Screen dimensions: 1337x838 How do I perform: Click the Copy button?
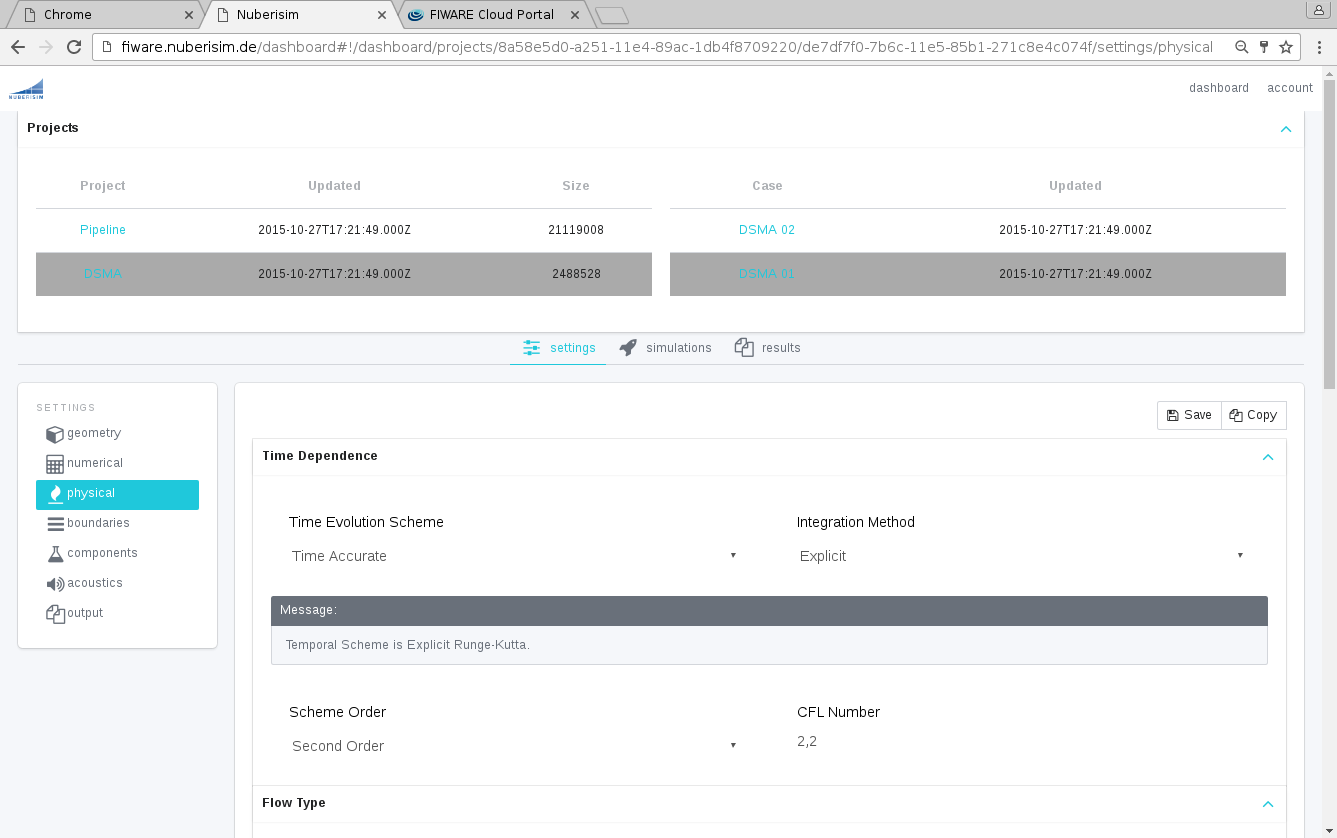pos(1253,415)
